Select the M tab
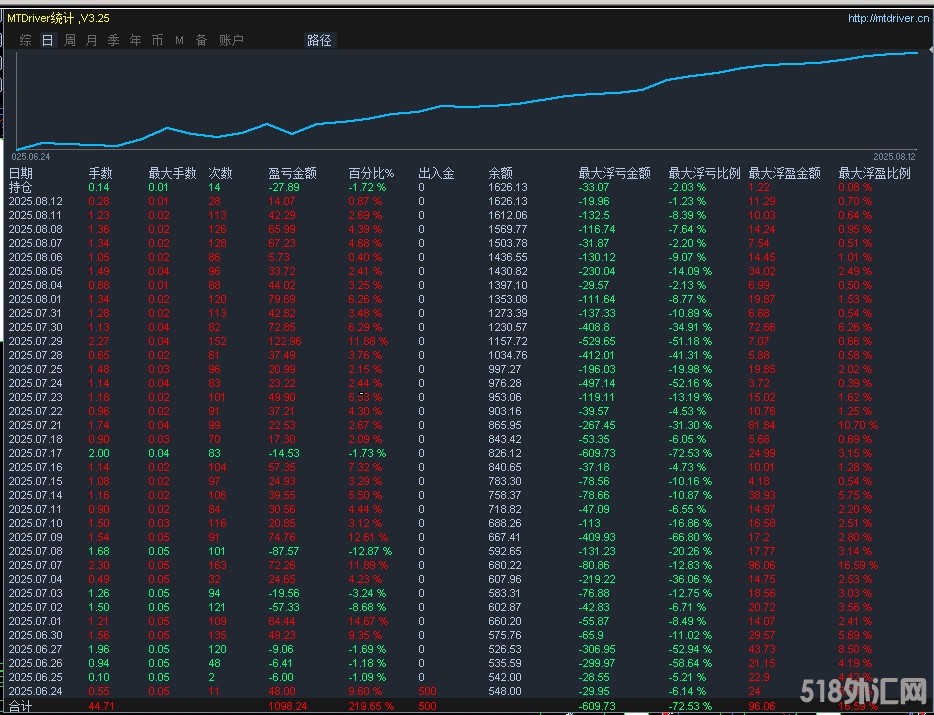934x715 pixels. [179, 40]
